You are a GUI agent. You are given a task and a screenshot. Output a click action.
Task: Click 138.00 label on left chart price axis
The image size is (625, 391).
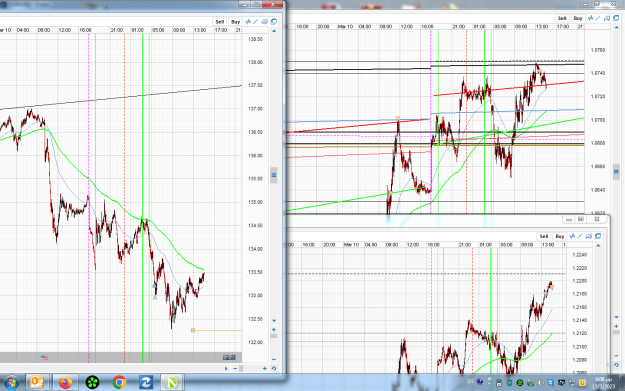[255, 62]
